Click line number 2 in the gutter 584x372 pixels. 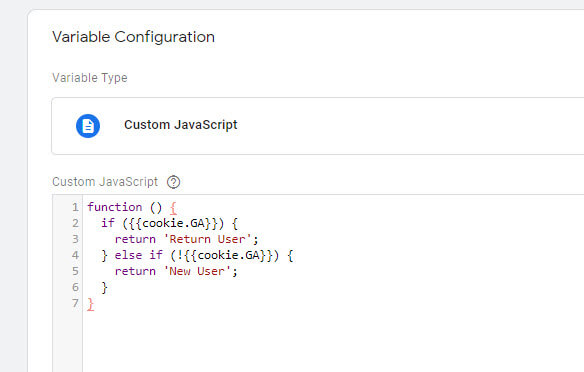75,223
